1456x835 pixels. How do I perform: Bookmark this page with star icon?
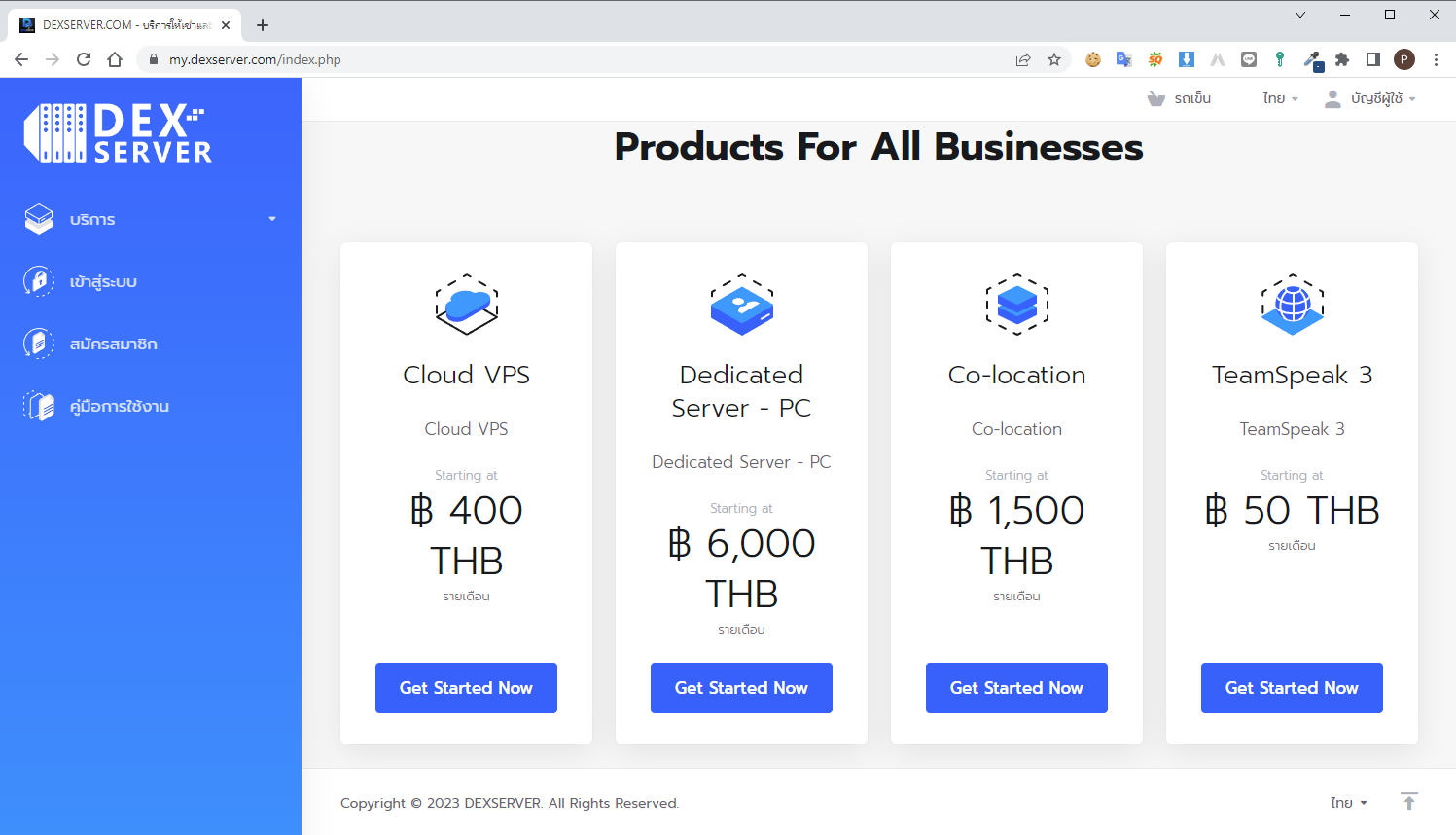[x=1054, y=59]
